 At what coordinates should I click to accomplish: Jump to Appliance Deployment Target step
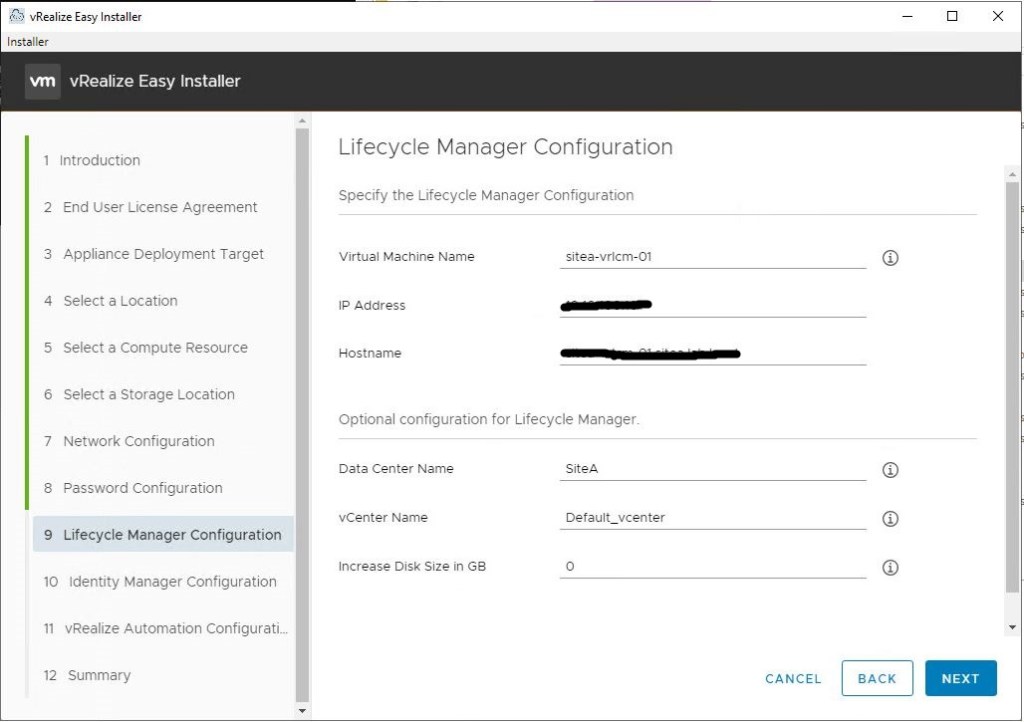click(163, 254)
